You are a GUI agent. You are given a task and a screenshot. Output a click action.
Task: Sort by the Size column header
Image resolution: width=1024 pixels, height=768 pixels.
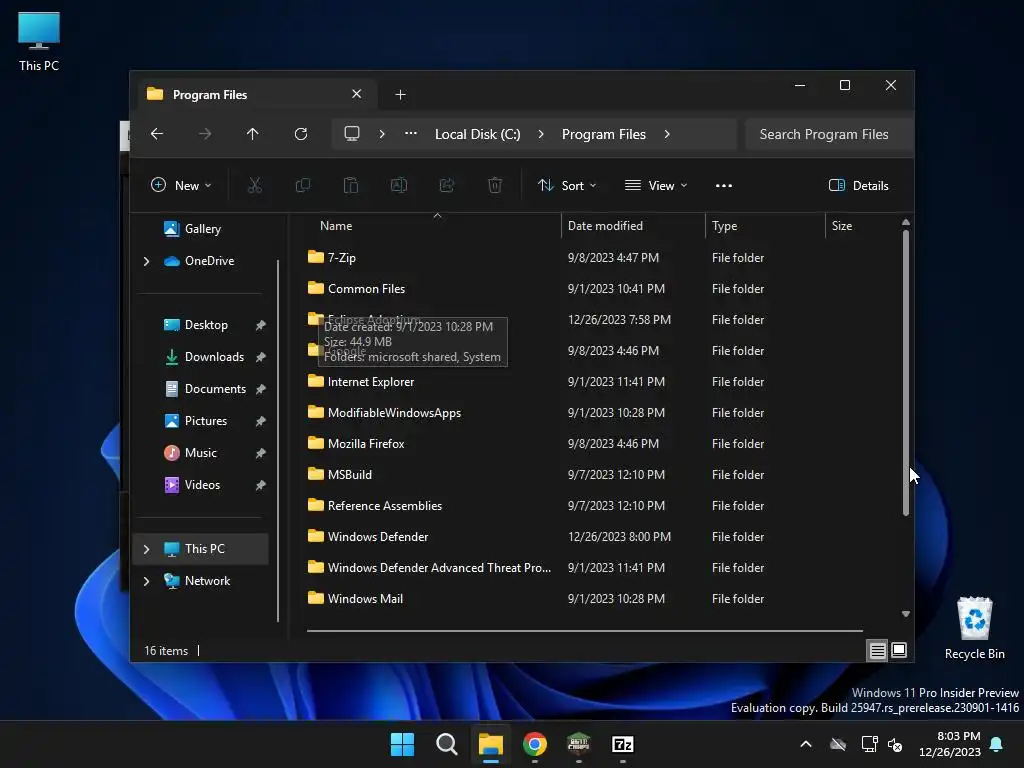[x=861, y=225]
